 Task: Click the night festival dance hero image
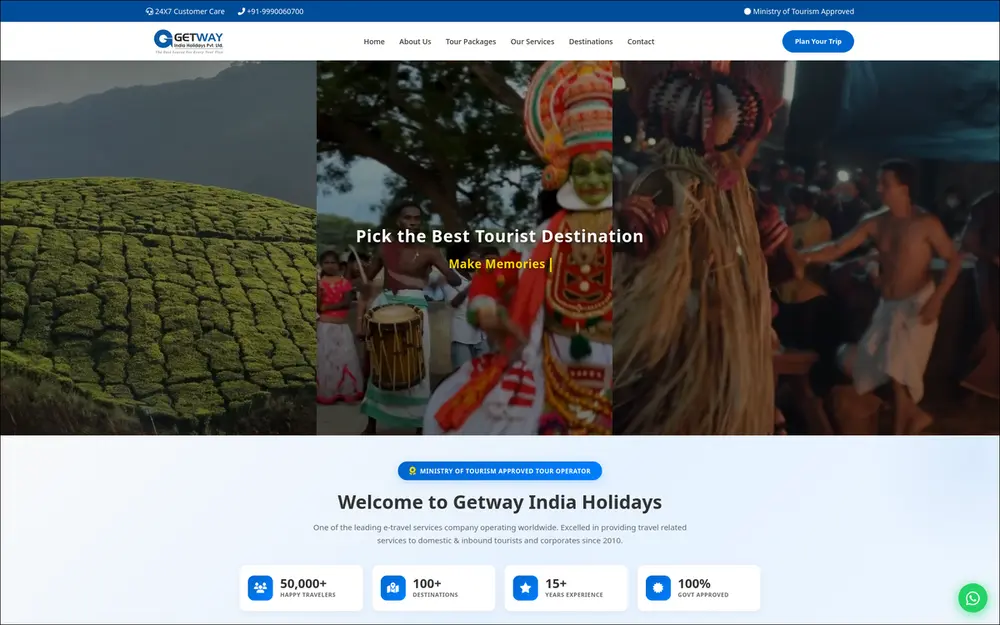click(x=806, y=247)
